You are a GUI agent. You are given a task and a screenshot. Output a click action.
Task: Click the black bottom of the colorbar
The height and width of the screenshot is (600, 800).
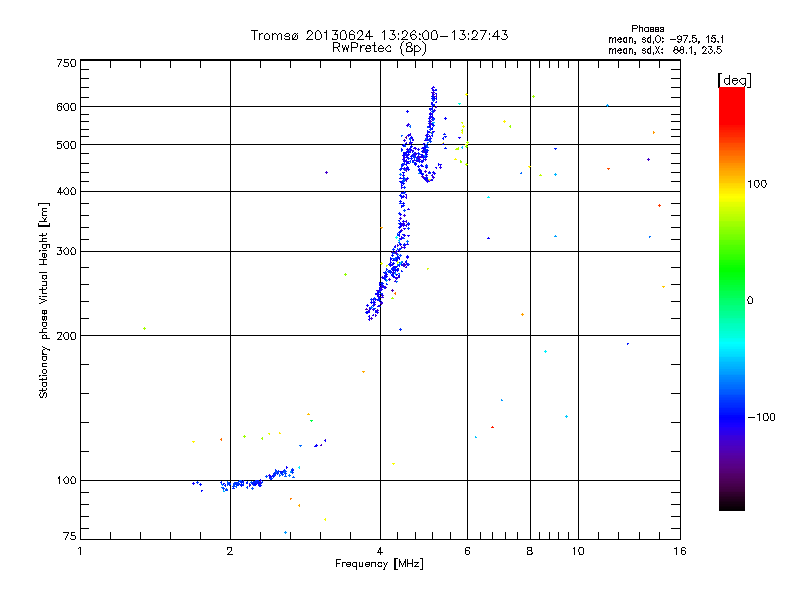tap(732, 503)
